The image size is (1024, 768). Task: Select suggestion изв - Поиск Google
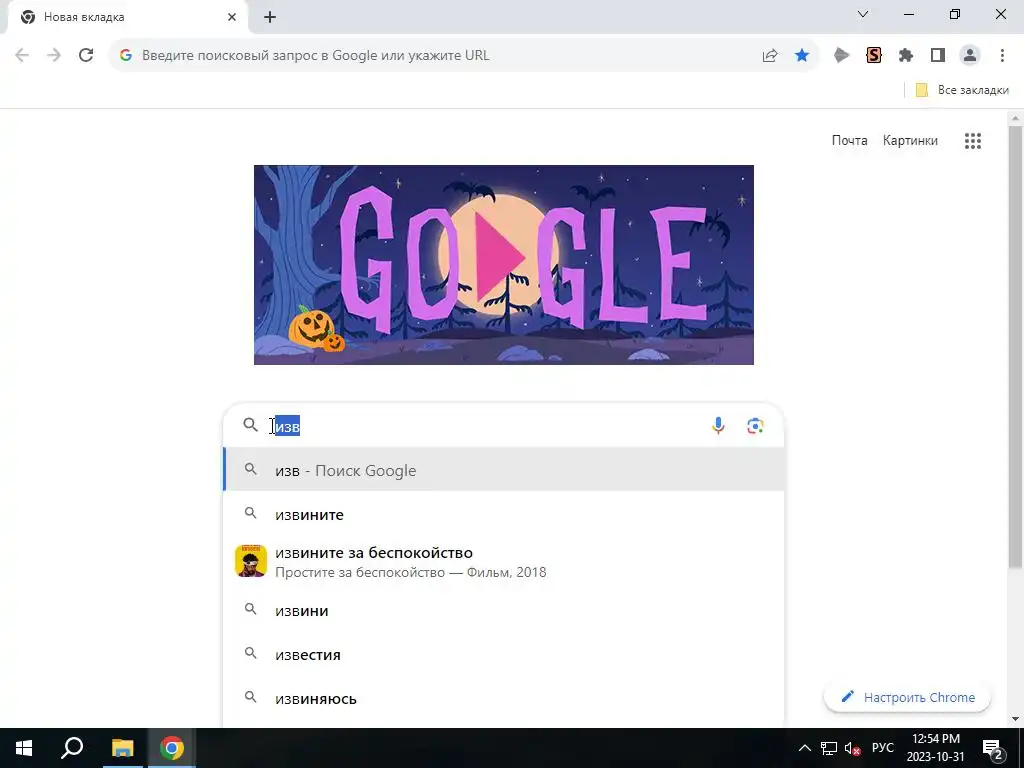click(504, 470)
